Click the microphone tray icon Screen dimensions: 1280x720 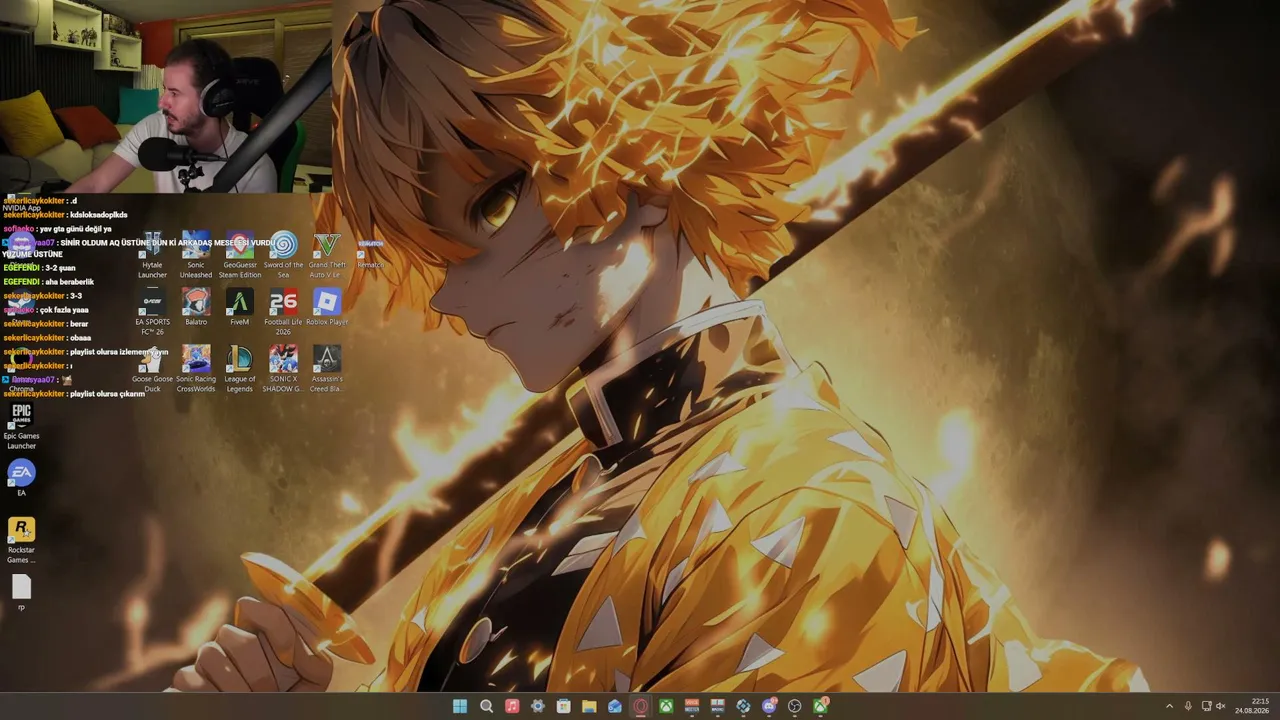[x=1188, y=706]
